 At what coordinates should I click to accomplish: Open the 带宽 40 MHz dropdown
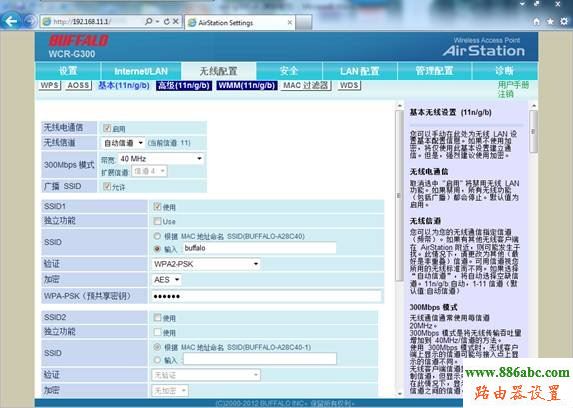point(161,159)
